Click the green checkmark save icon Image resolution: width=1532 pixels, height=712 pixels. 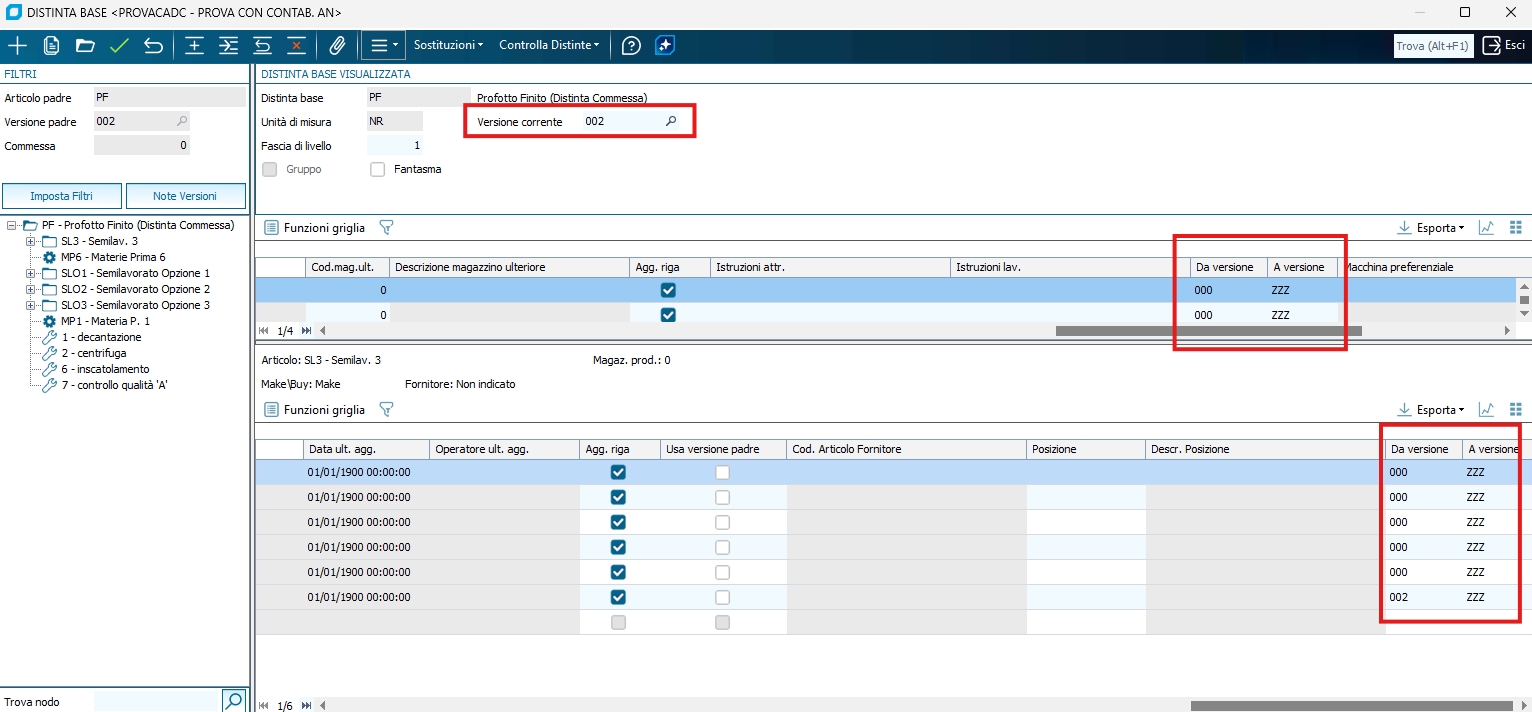tap(119, 46)
